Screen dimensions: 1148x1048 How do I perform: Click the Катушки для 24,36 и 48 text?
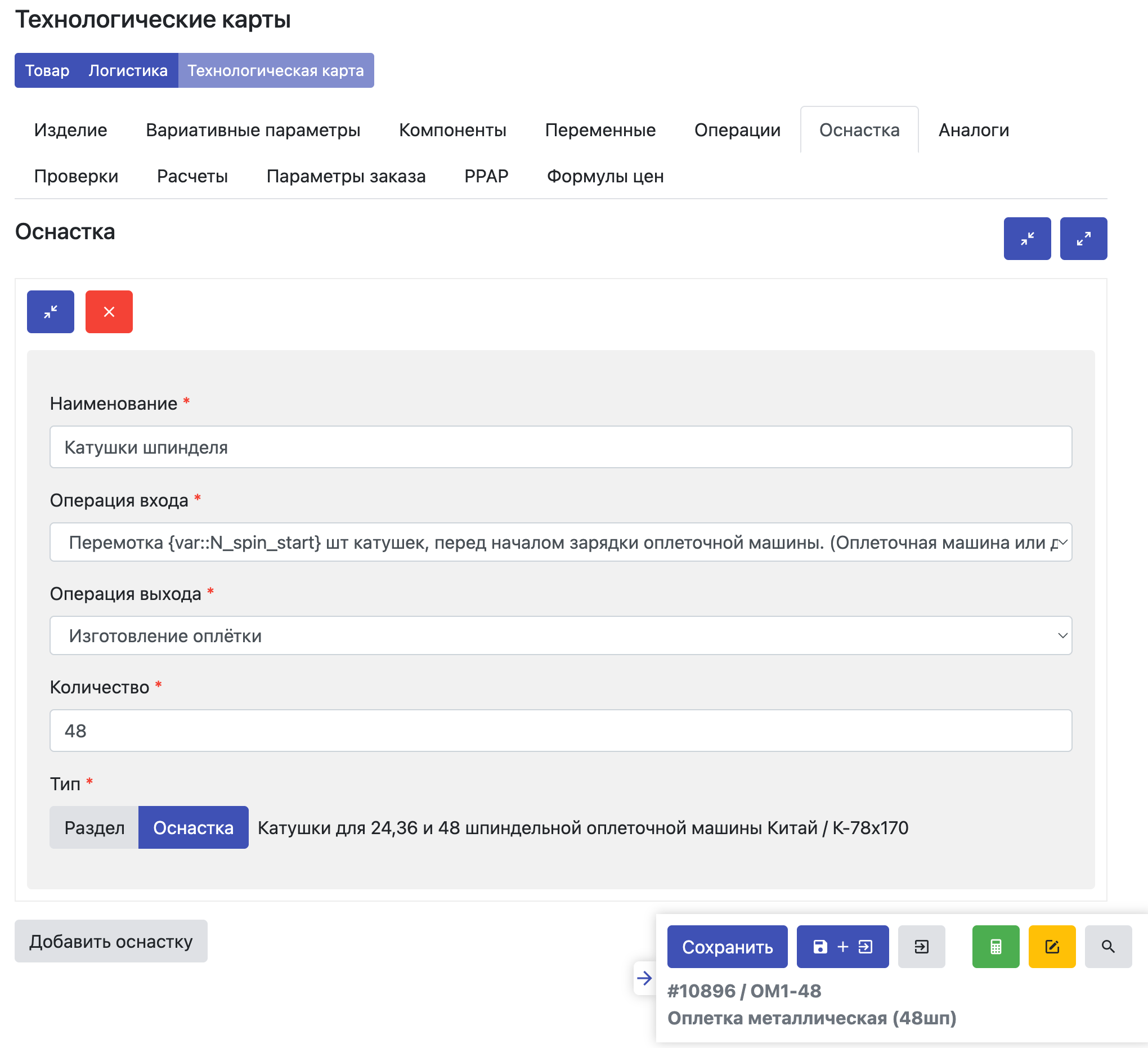tap(582, 827)
